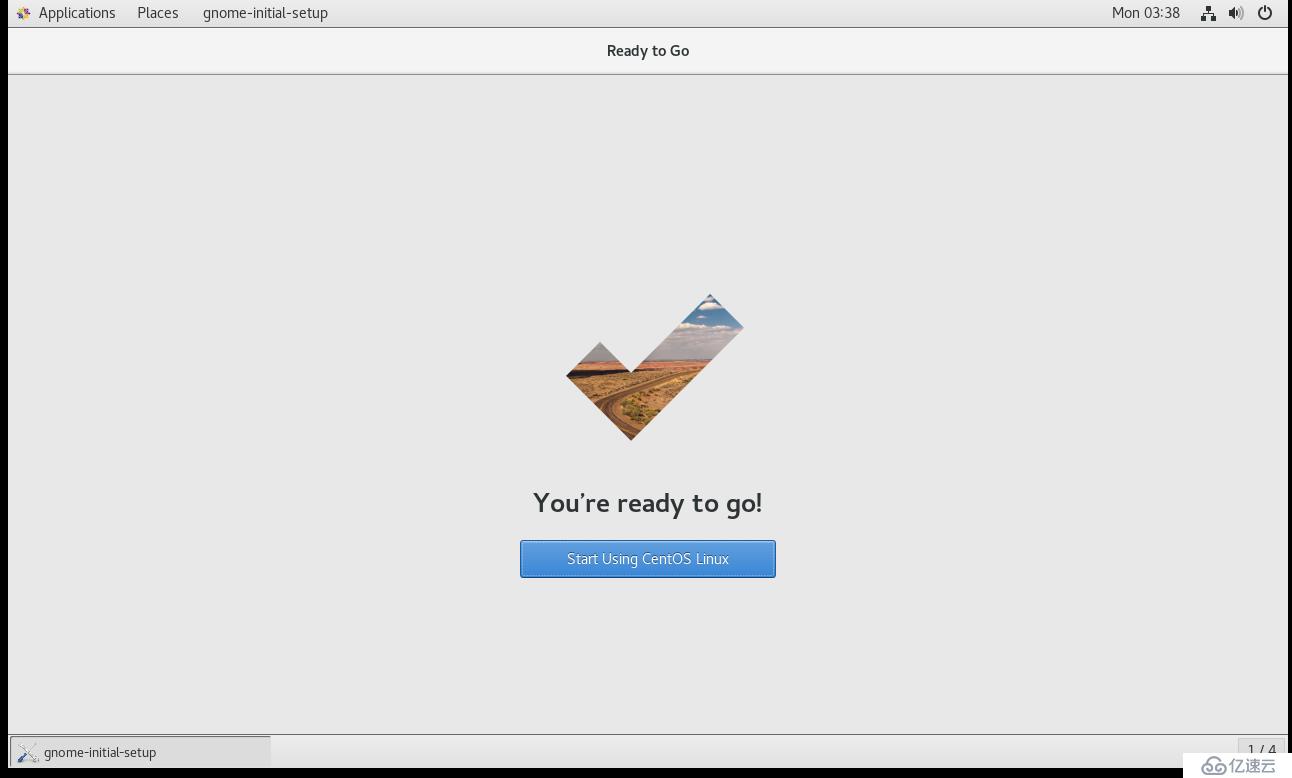1292x778 pixels.
Task: Open gnome-initial-setup app menu in top bar
Action: pyautogui.click(x=265, y=13)
